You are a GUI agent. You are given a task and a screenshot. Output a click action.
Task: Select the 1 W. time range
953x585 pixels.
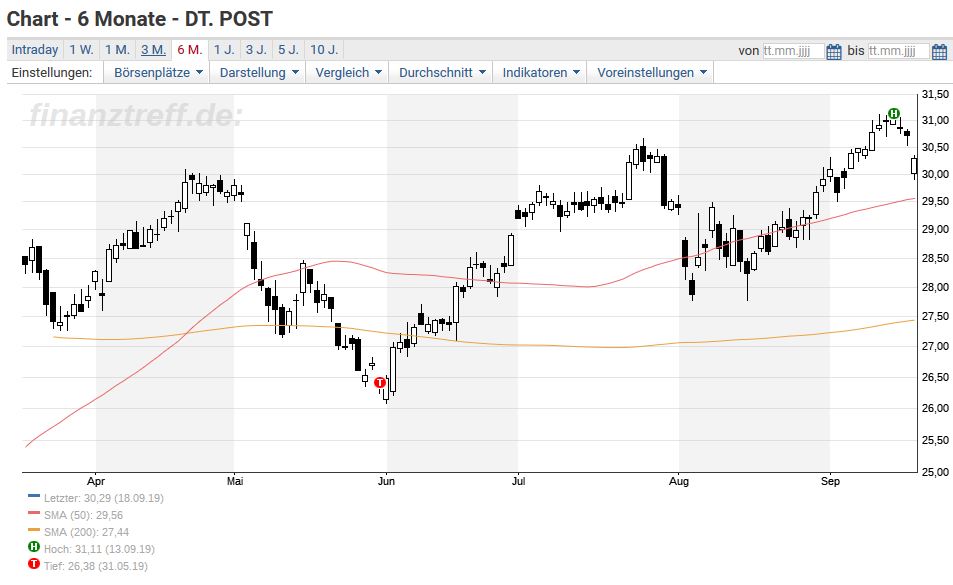click(x=81, y=50)
